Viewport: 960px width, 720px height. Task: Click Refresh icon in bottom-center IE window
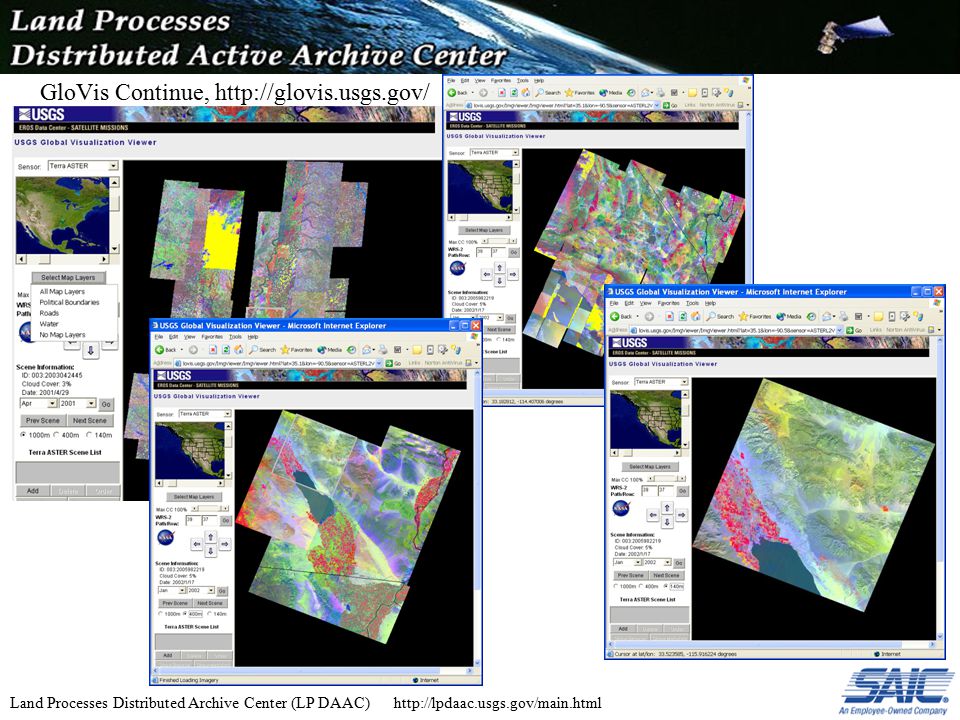pyautogui.click(x=225, y=350)
